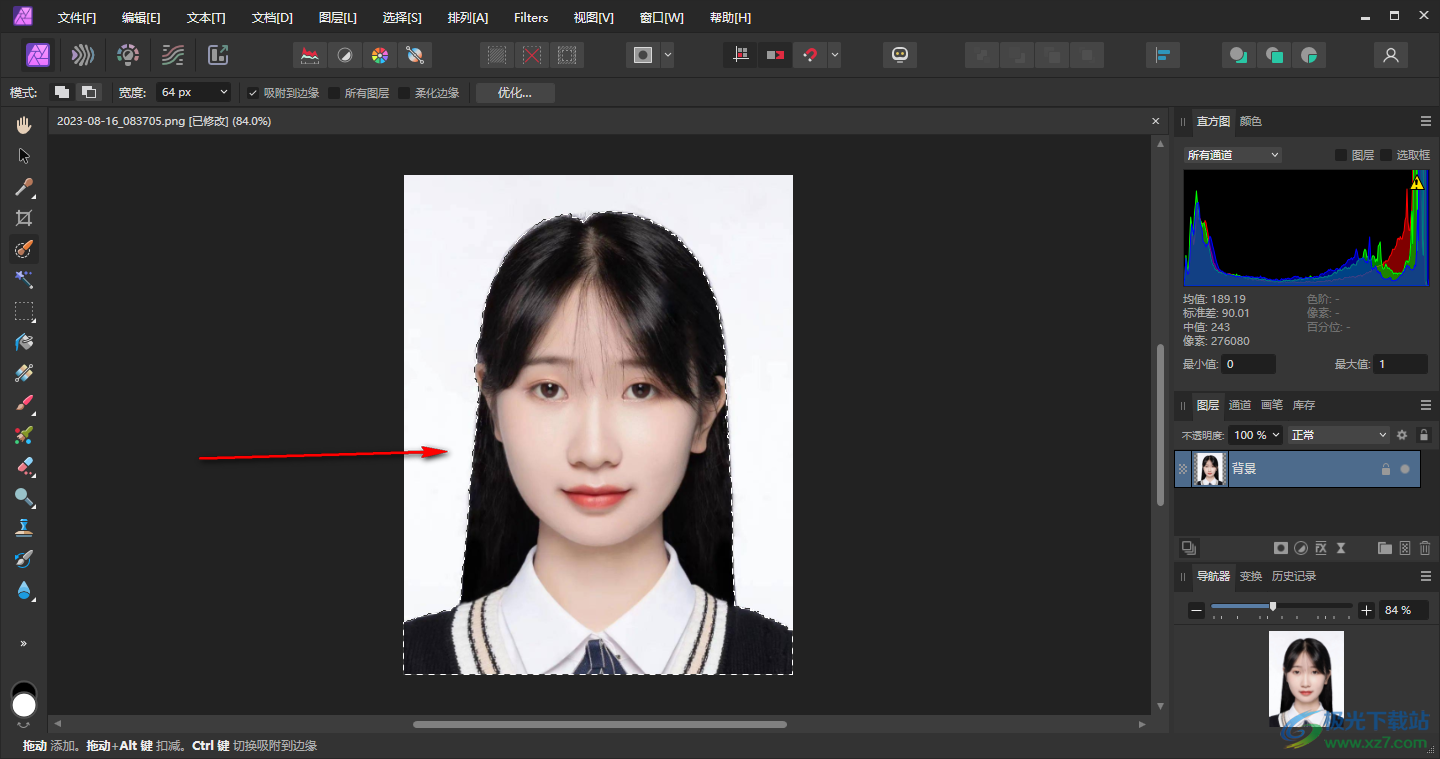Screen dimensions: 1440x759
Task: Select the Clone Stamp tool
Action: click(x=24, y=528)
